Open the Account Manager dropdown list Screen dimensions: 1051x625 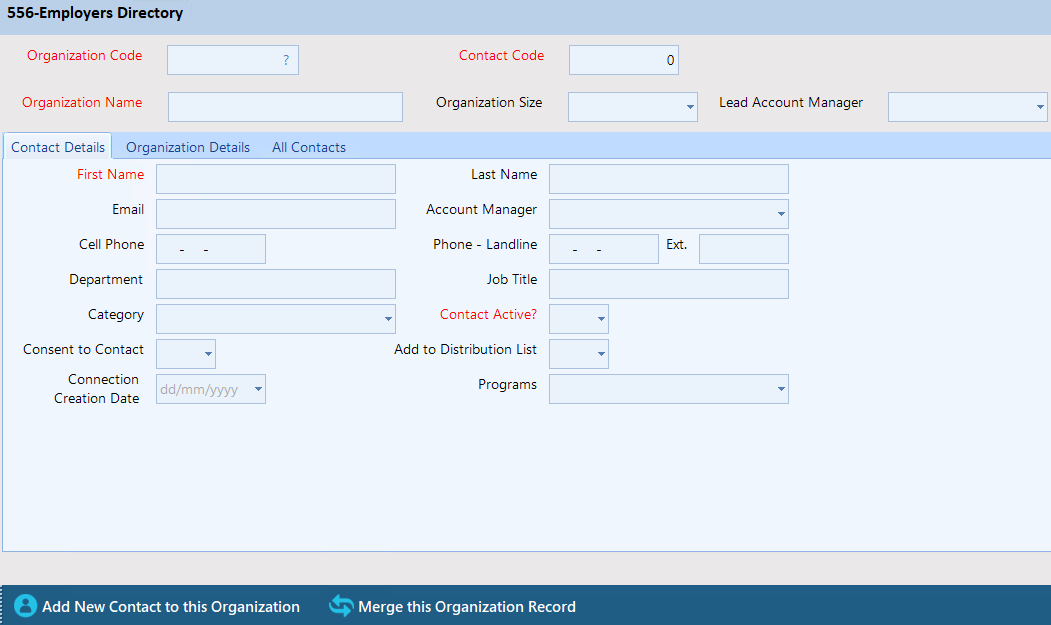(780, 214)
